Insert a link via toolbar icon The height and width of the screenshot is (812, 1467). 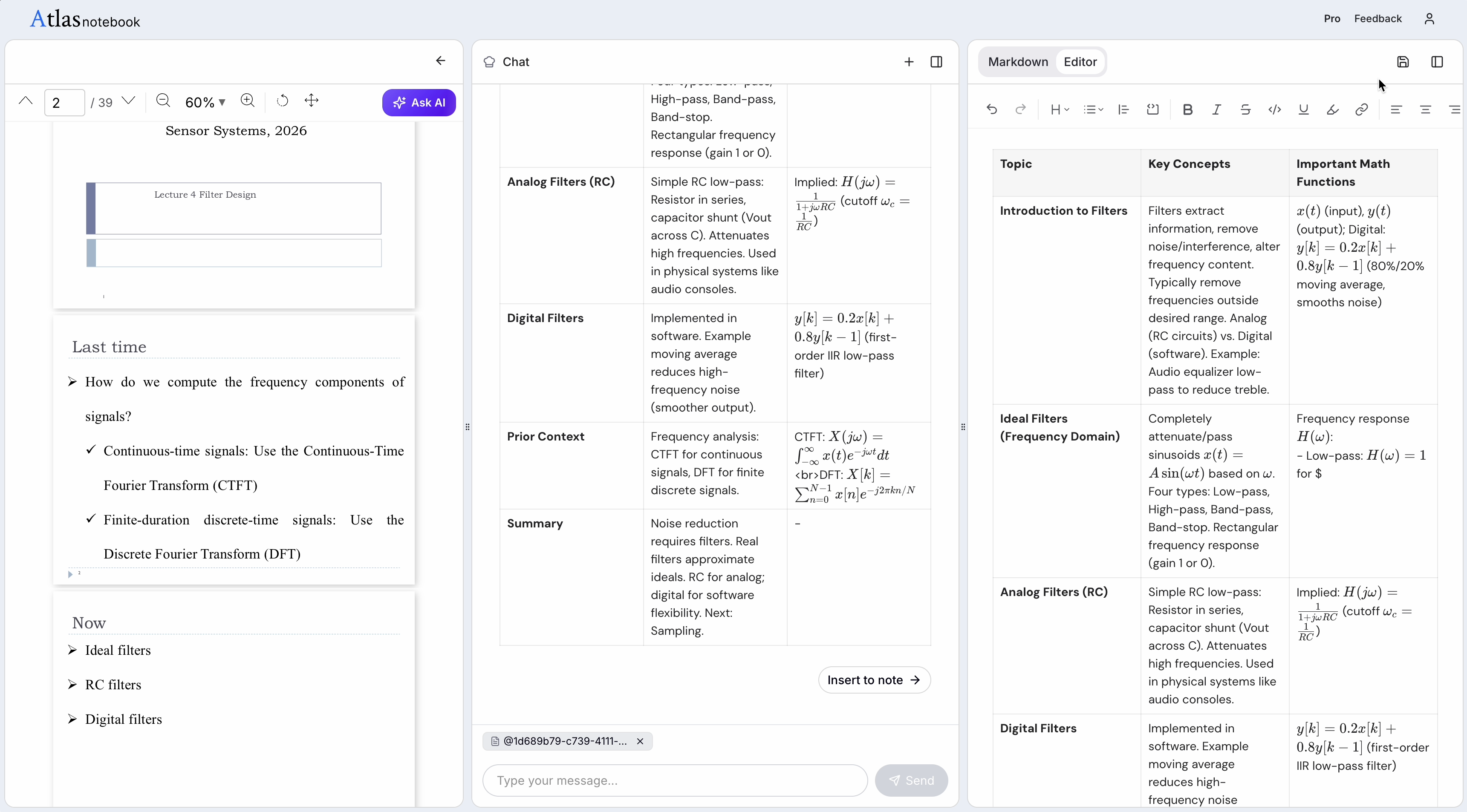pos(1361,110)
